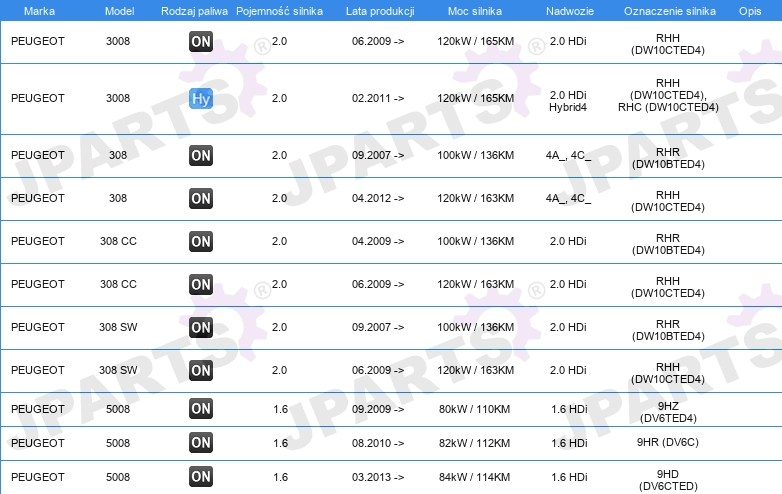Click '100kW / 136KM' in the 308 CC row
Screen dimensions: 782x494
(476, 241)
